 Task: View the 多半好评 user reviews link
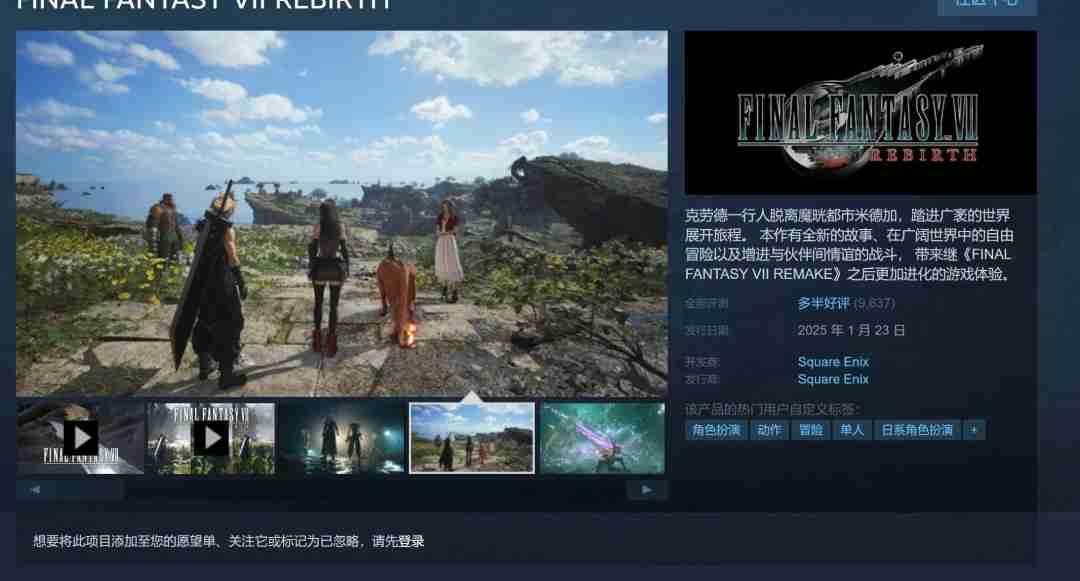point(824,303)
